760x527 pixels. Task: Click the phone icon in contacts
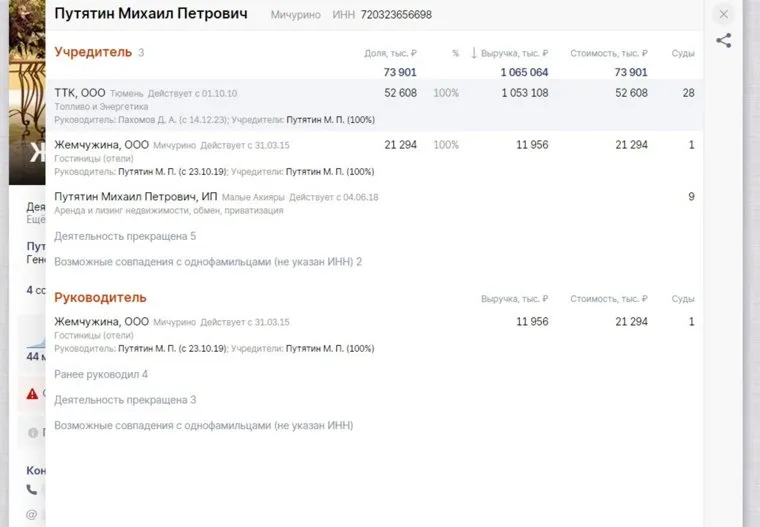[x=32, y=490]
